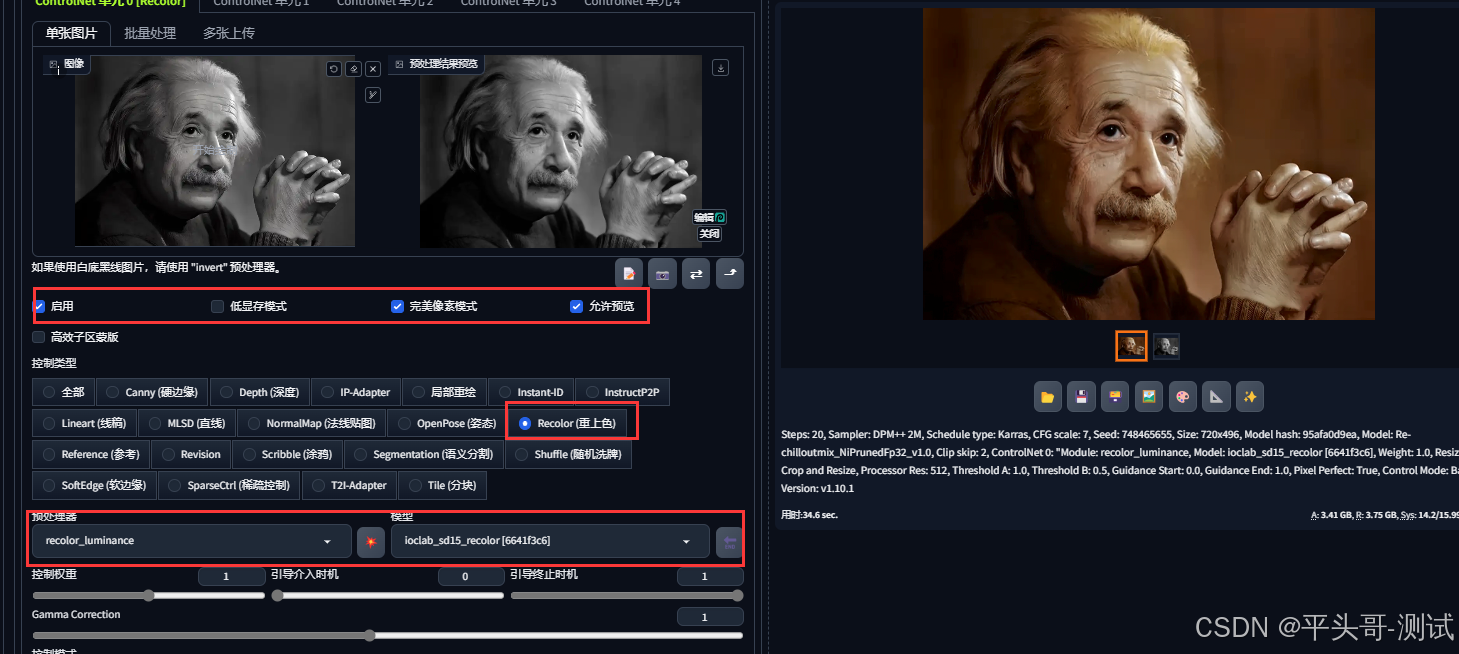1459x654 pixels.
Task: Undo the last edit on the input image
Action: (x=334, y=69)
